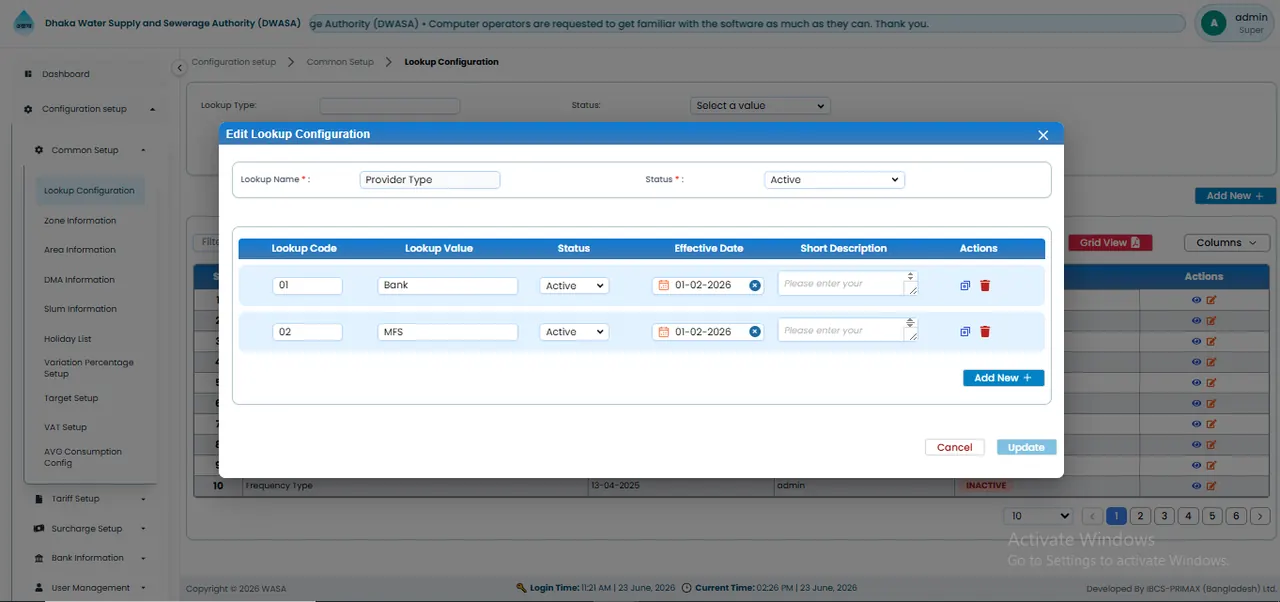The height and width of the screenshot is (602, 1280).
Task: Collapse the Configuration setup menu arrow
Action: [152, 109]
